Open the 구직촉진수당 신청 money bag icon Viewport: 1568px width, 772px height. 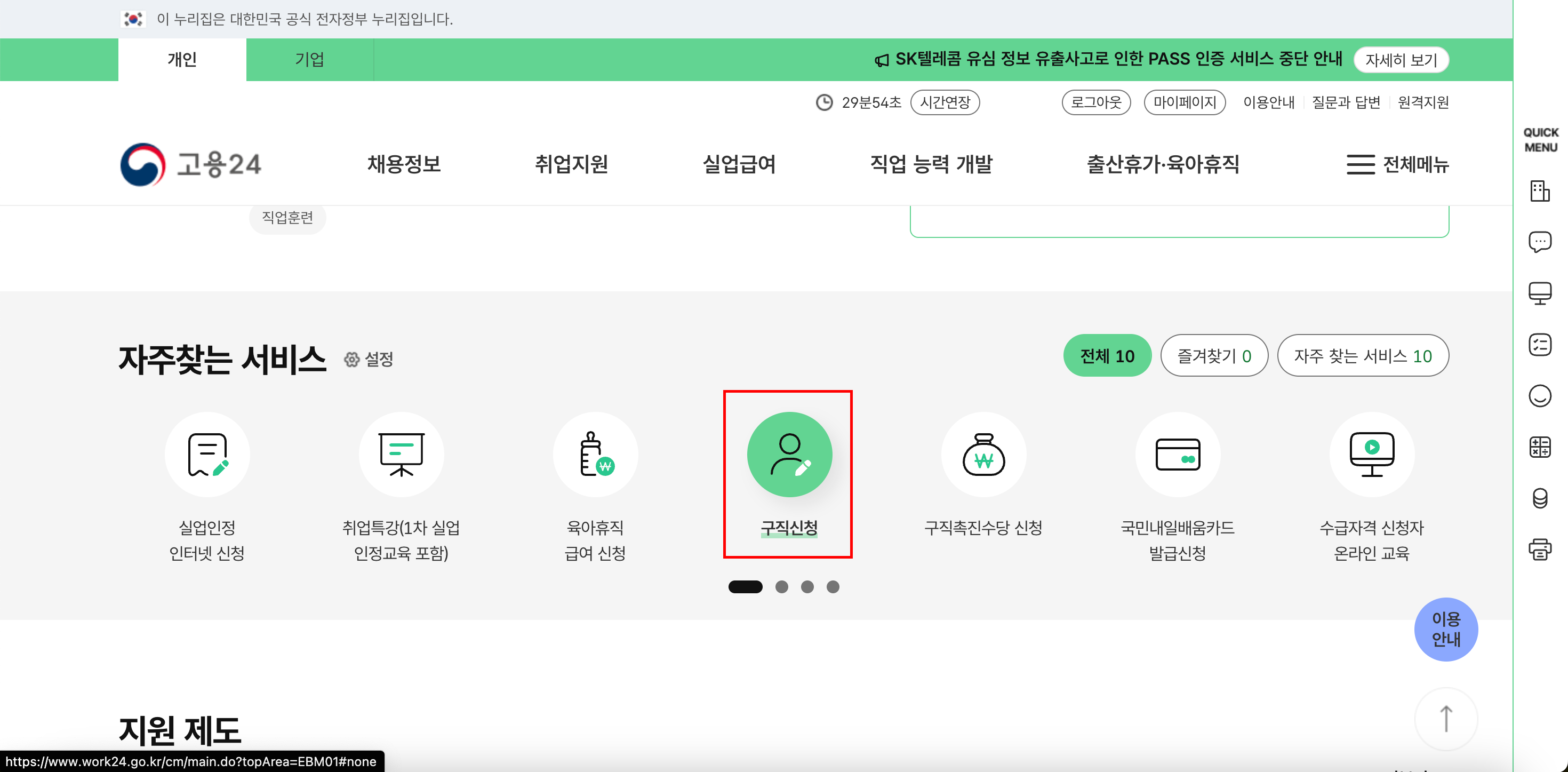(983, 454)
